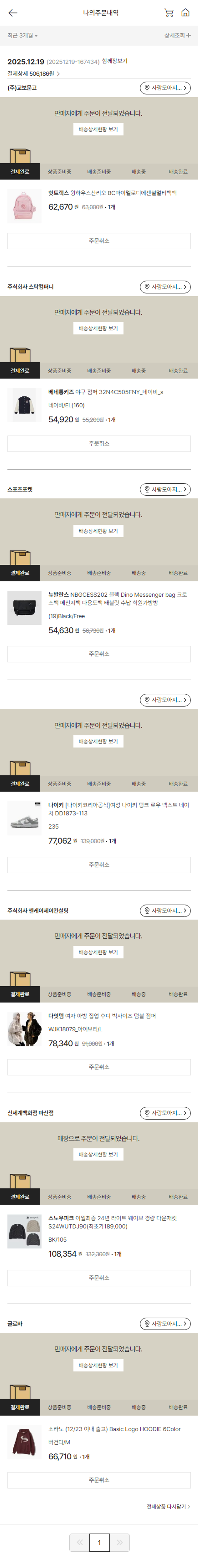Go to the home page icon

point(185,13)
